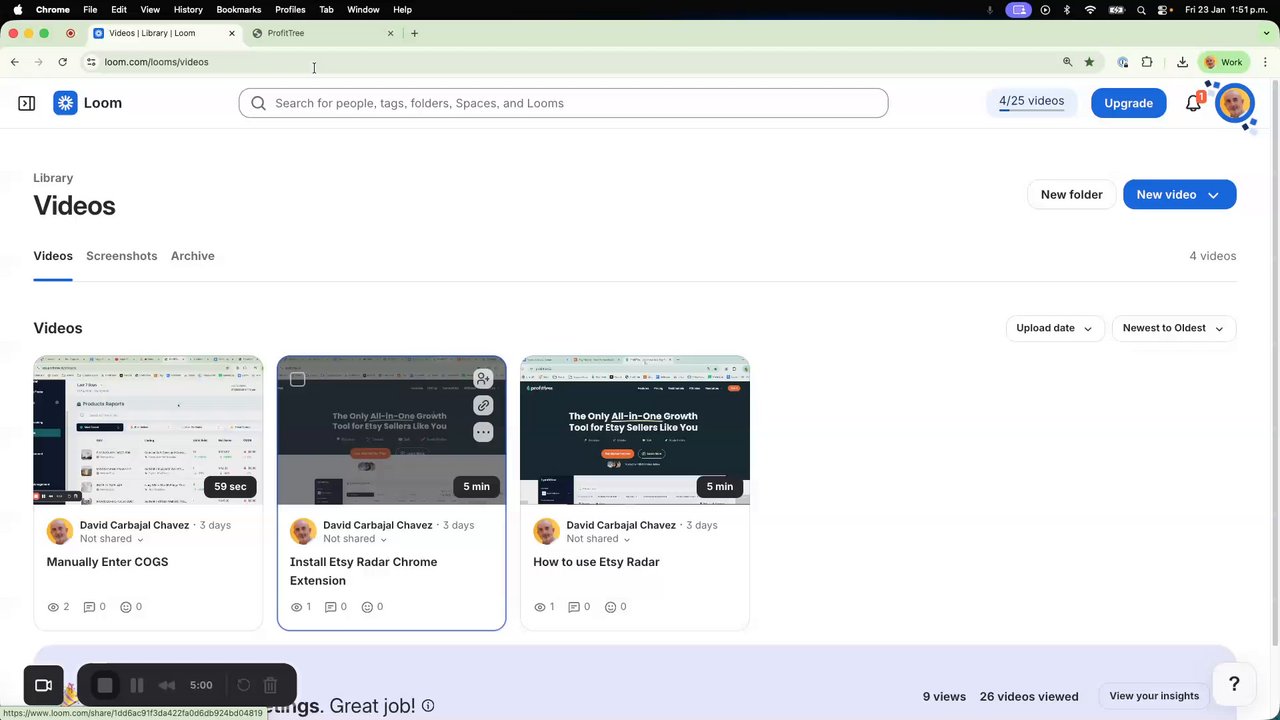Click the site info icon in address bar
Viewport: 1280px width, 720px height.
91,62
